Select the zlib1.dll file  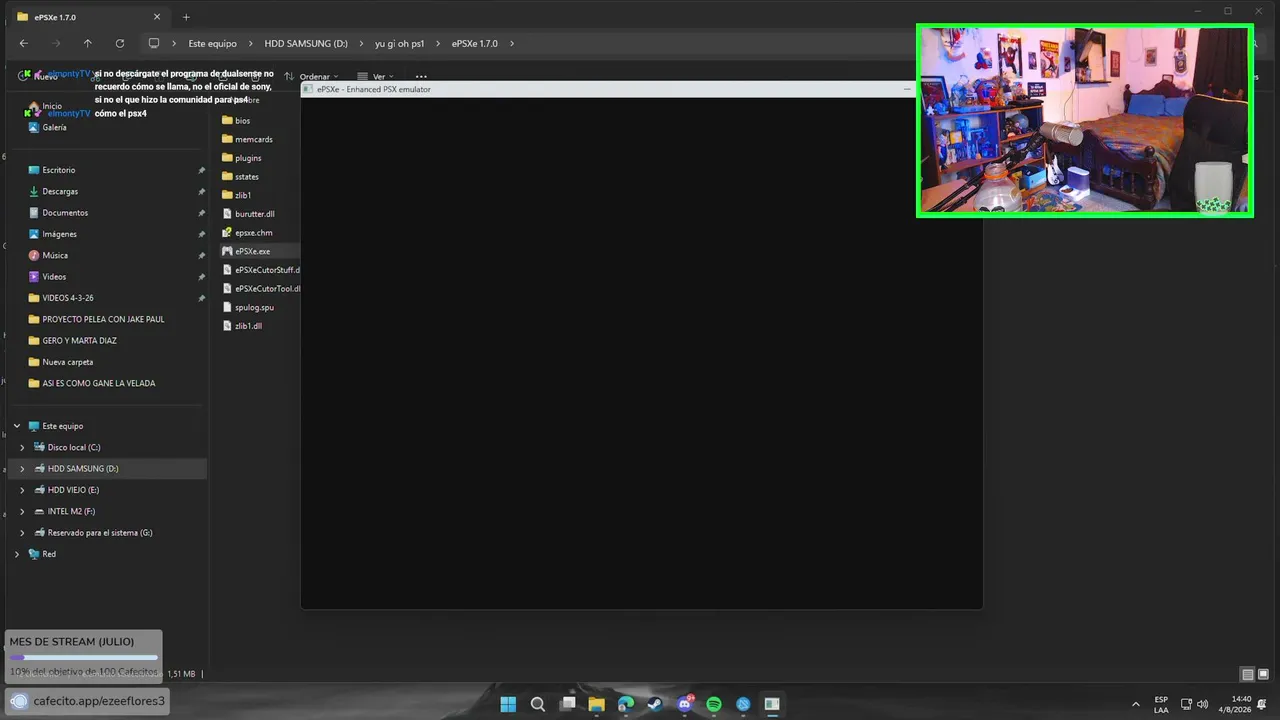coord(242,326)
